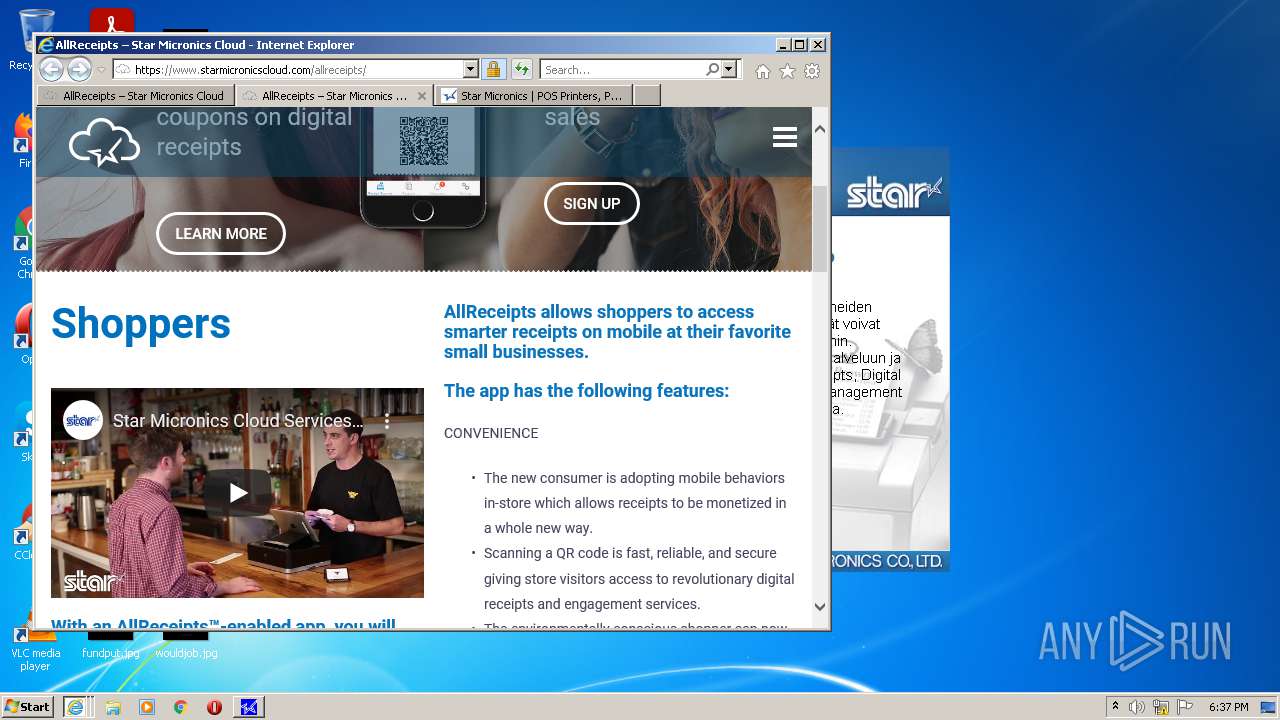This screenshot has height=720, width=1280.
Task: Play the Star Micronics Cloud Services video
Action: (238, 493)
